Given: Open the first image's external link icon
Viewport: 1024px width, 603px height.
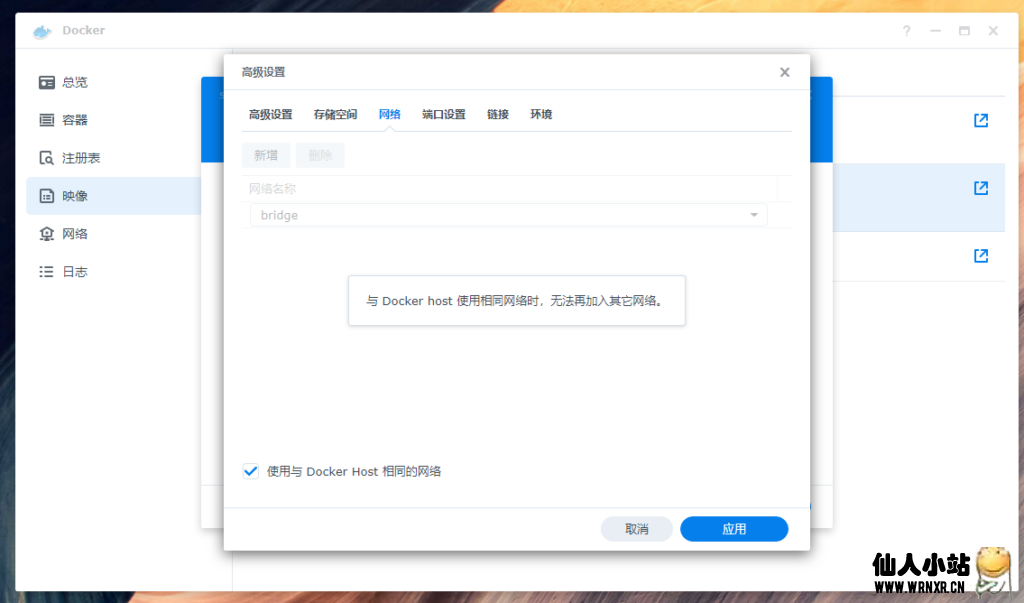Looking at the screenshot, I should [981, 120].
